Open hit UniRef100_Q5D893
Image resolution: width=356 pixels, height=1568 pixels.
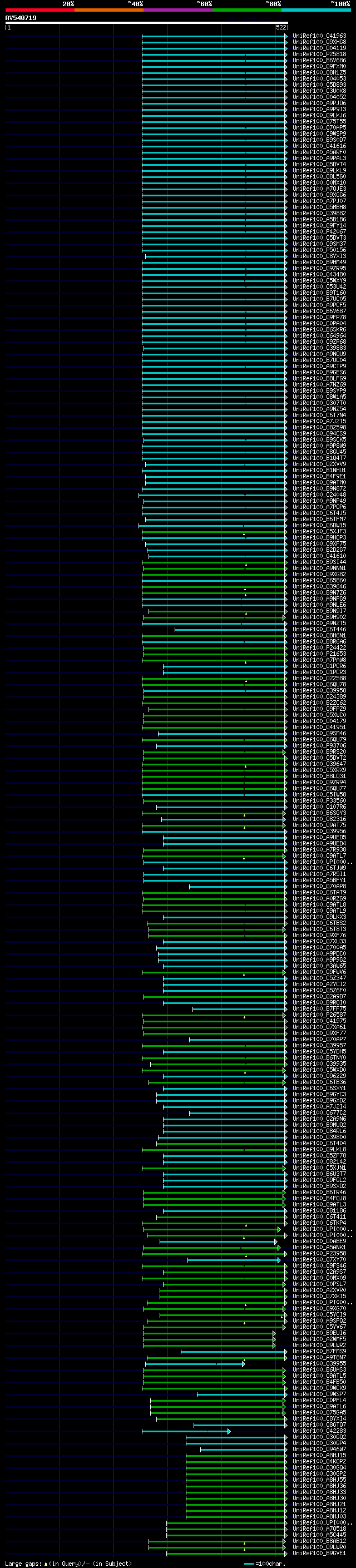pos(319,85)
